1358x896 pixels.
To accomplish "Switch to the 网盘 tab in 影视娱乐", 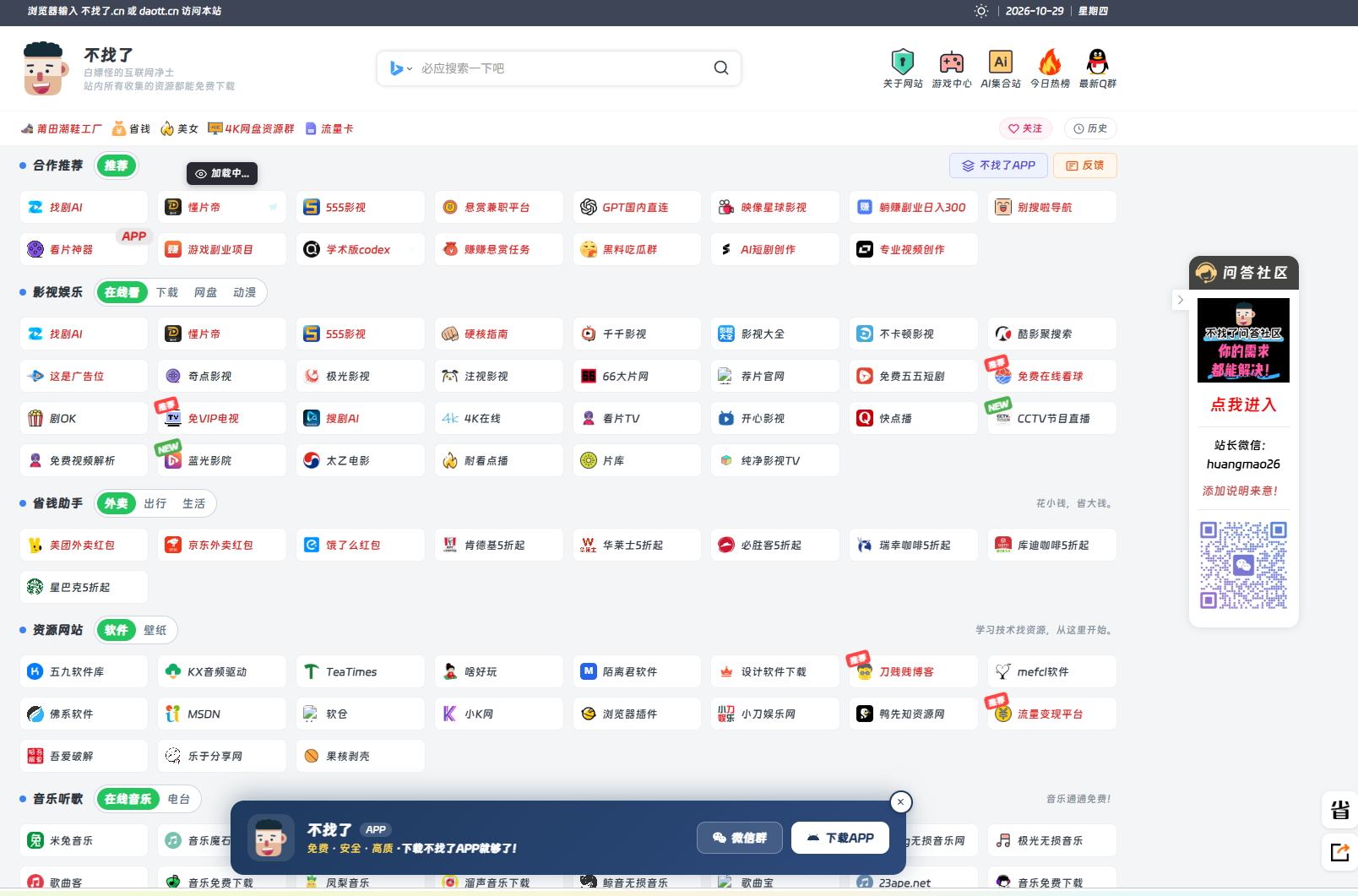I will pyautogui.click(x=205, y=292).
